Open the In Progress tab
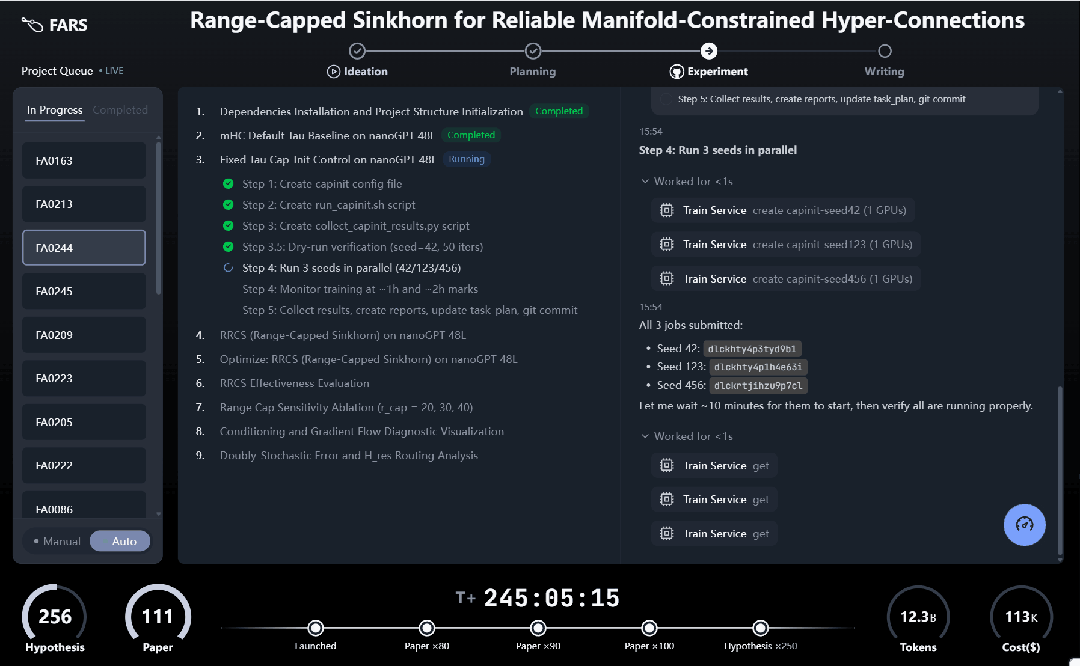This screenshot has height=666, width=1080. [55, 110]
